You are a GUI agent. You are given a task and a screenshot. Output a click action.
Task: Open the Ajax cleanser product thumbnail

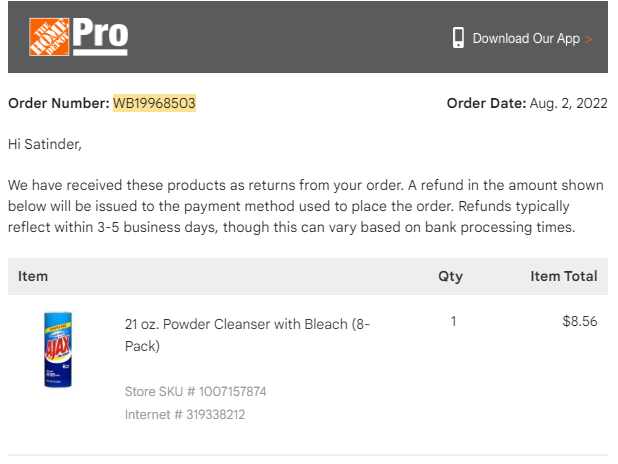tap(58, 350)
